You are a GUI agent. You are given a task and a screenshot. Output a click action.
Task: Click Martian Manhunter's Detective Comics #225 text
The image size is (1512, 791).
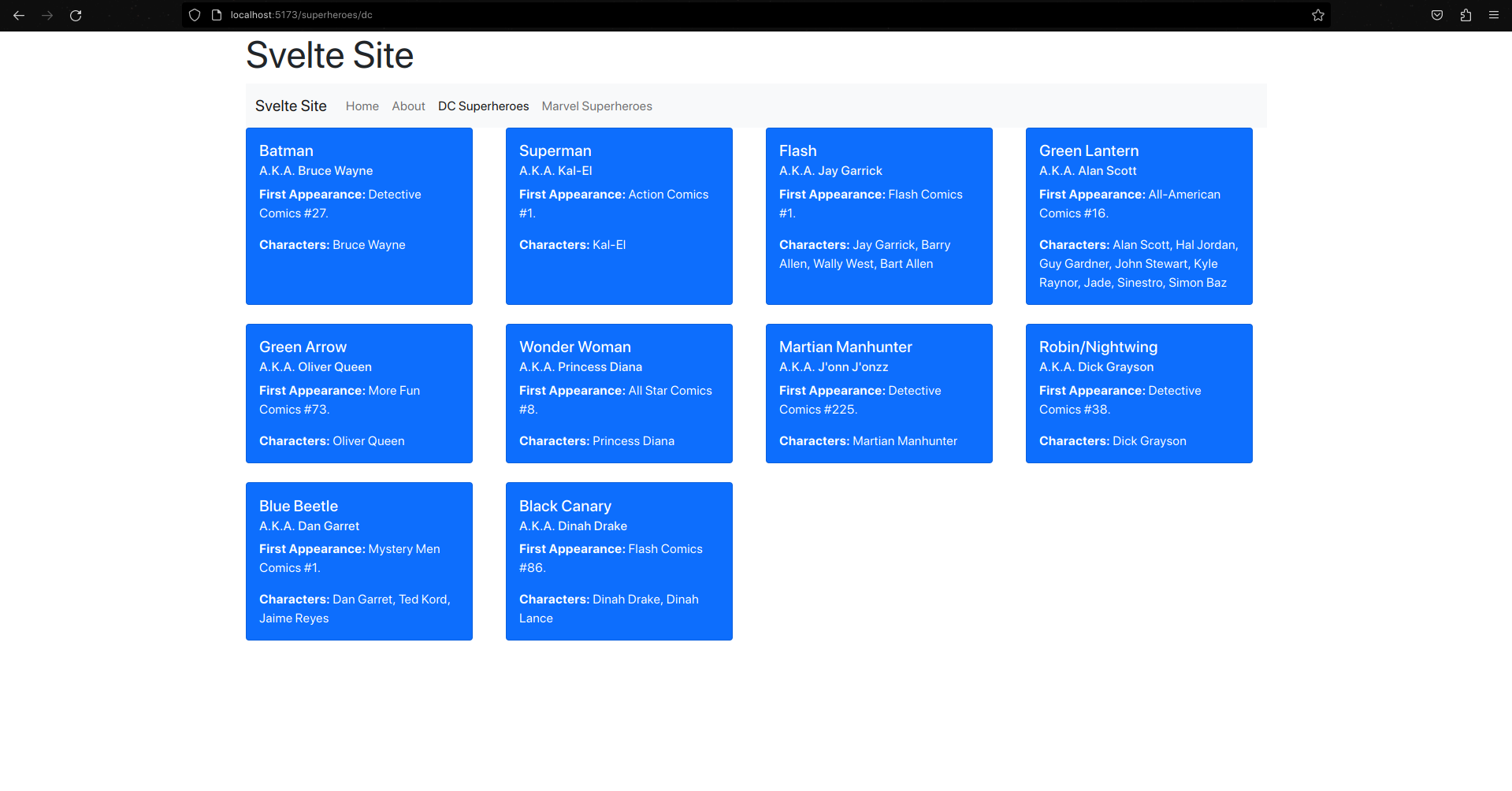click(x=860, y=399)
